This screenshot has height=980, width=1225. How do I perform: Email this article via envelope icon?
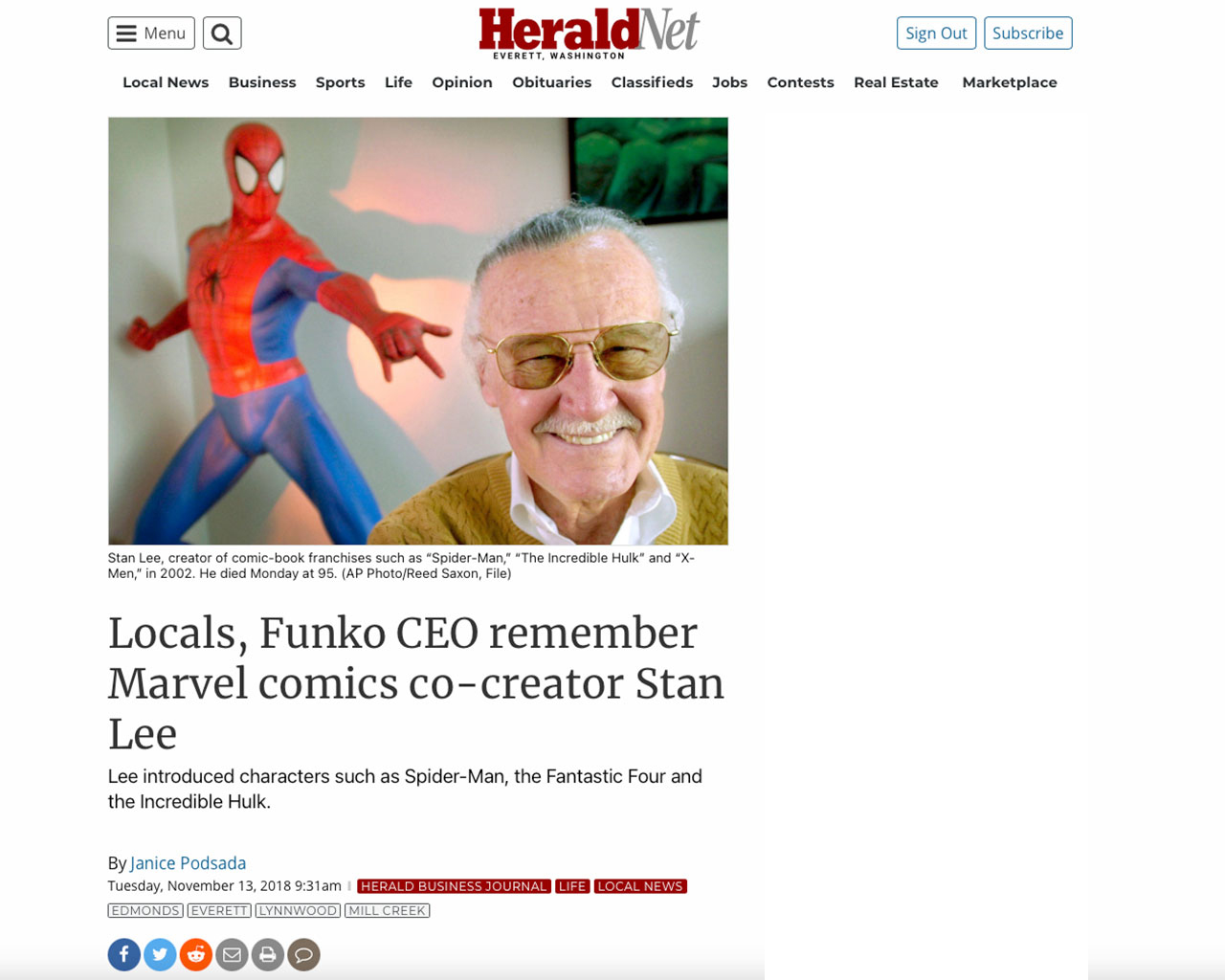[232, 954]
